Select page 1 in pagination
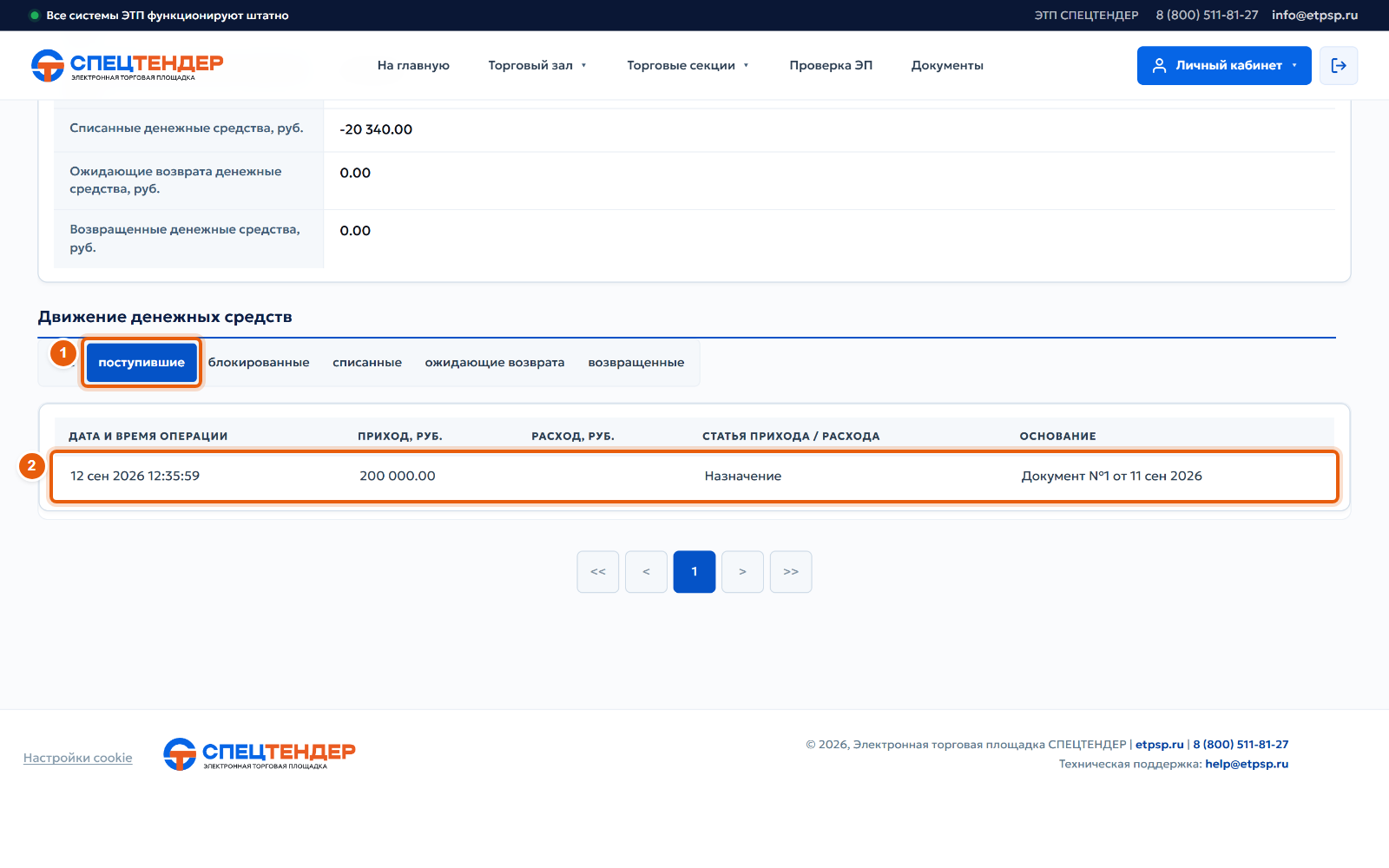 pyautogui.click(x=694, y=572)
